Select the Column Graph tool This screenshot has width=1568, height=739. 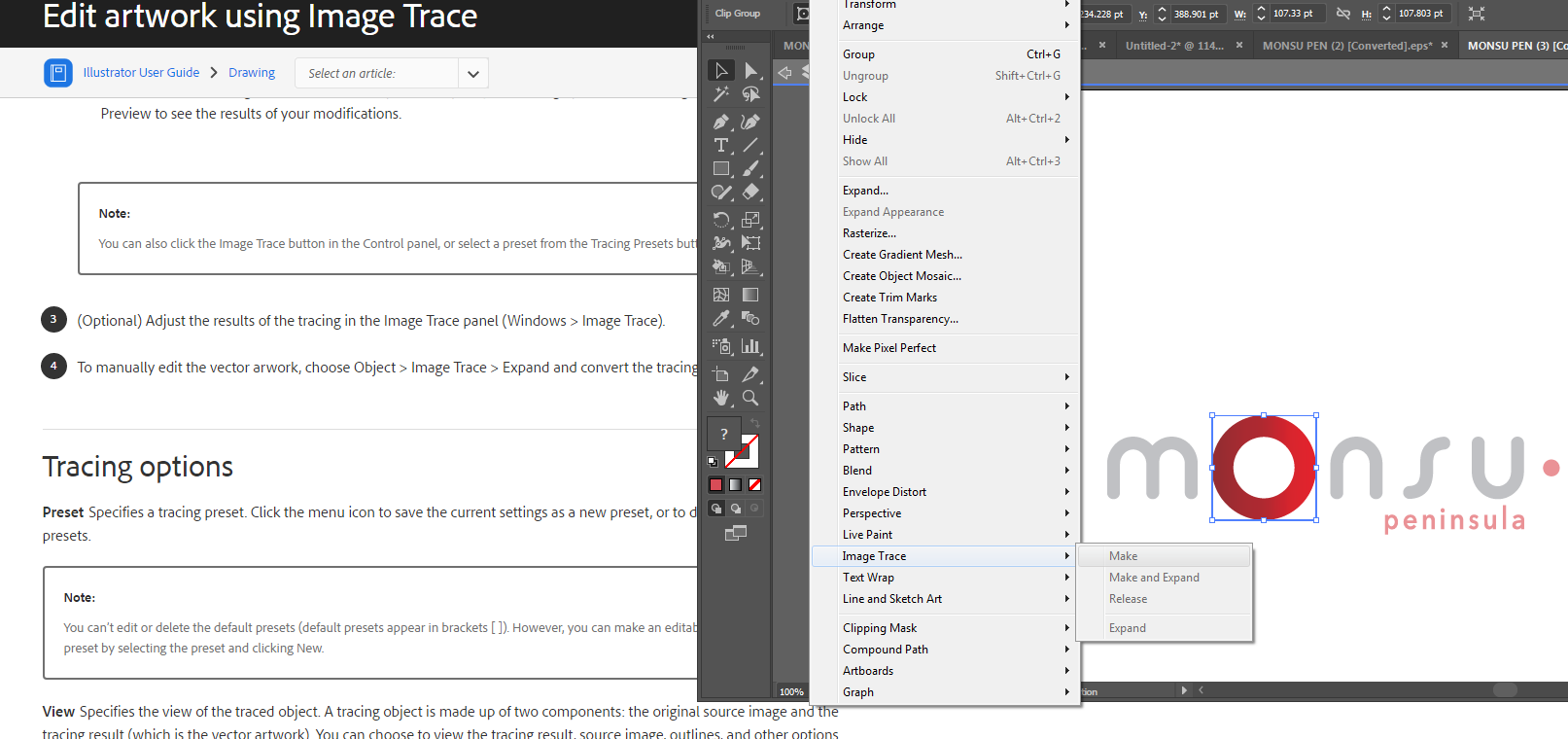click(x=750, y=346)
